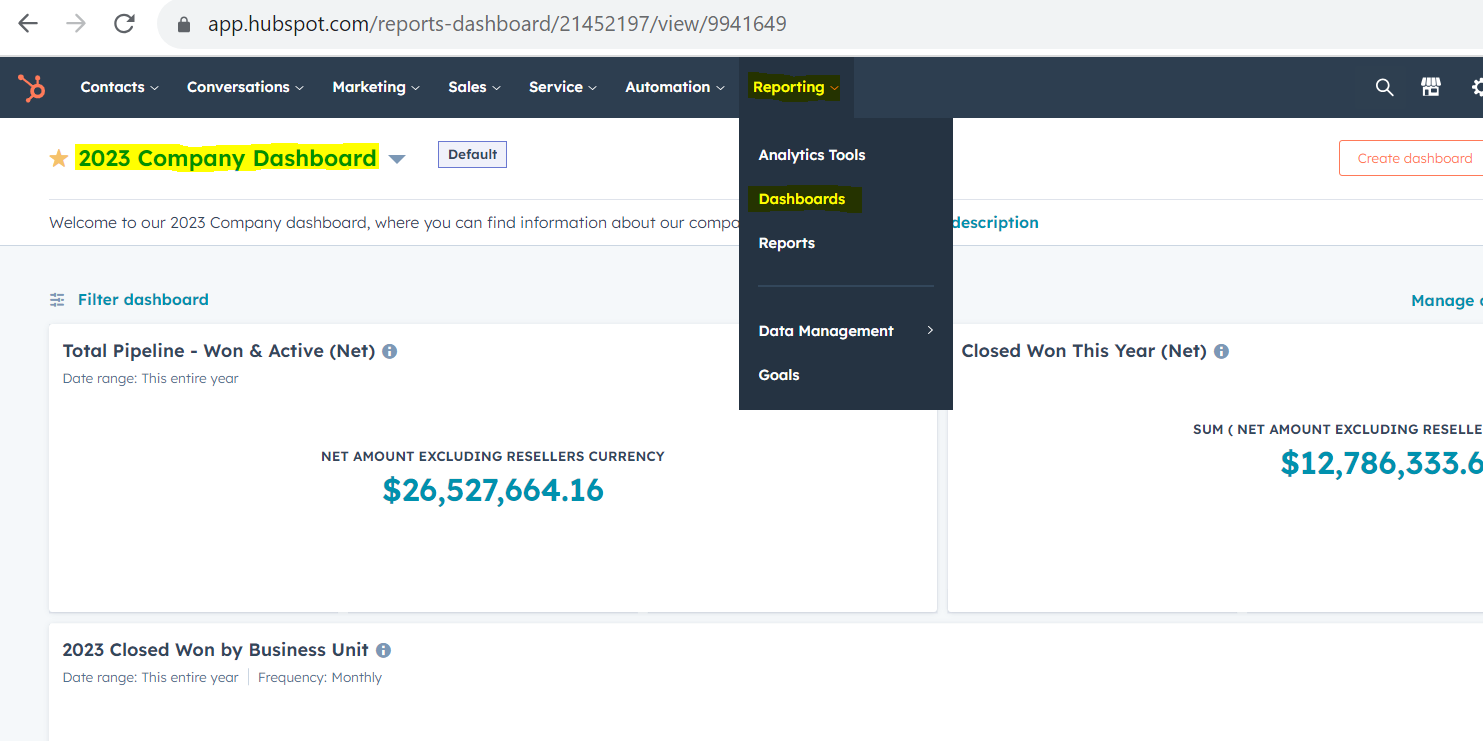Choose Analytics Tools in Reporting menu
Viewport: 1483px width, 741px height.
pyautogui.click(x=811, y=155)
